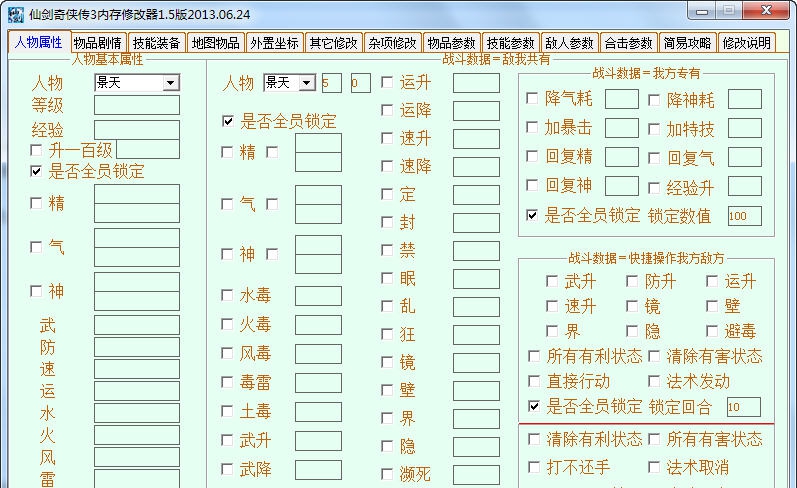
Task: Check the 土毒 checkbox
Action: tap(227, 411)
